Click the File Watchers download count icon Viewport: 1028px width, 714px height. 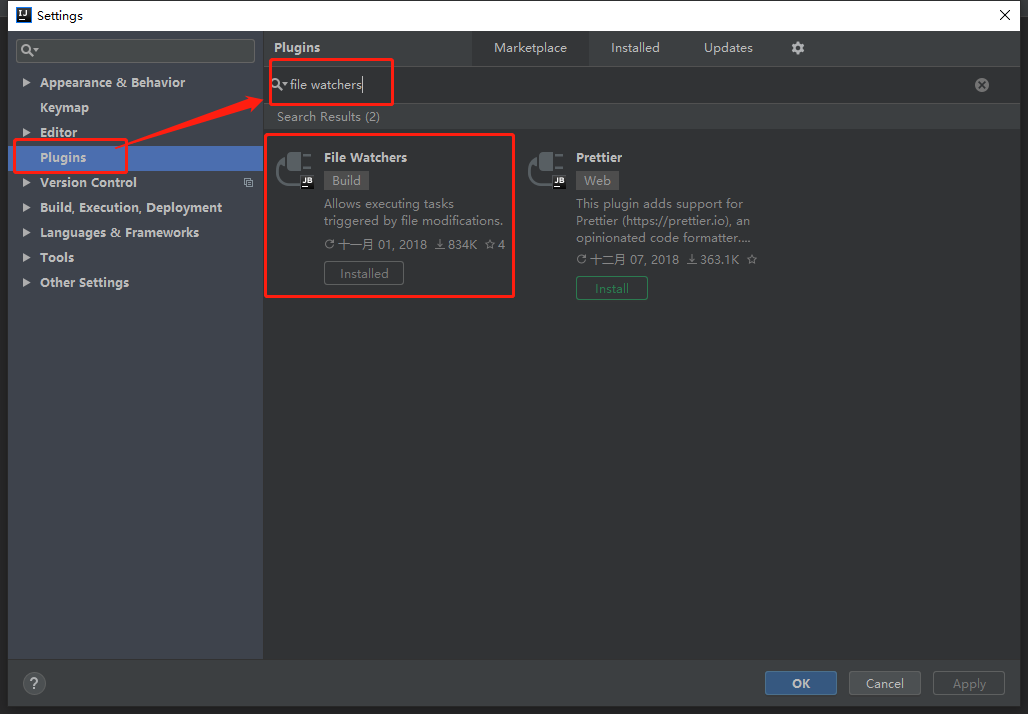tap(440, 245)
